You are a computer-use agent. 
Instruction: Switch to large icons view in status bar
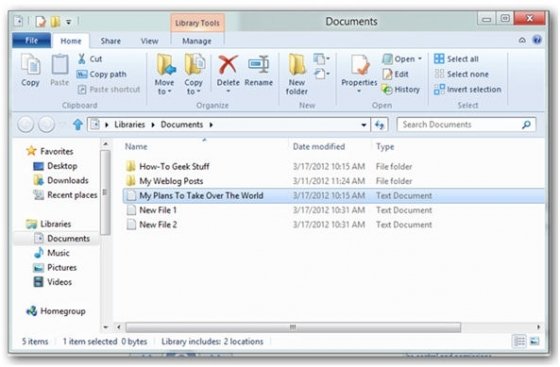535,341
